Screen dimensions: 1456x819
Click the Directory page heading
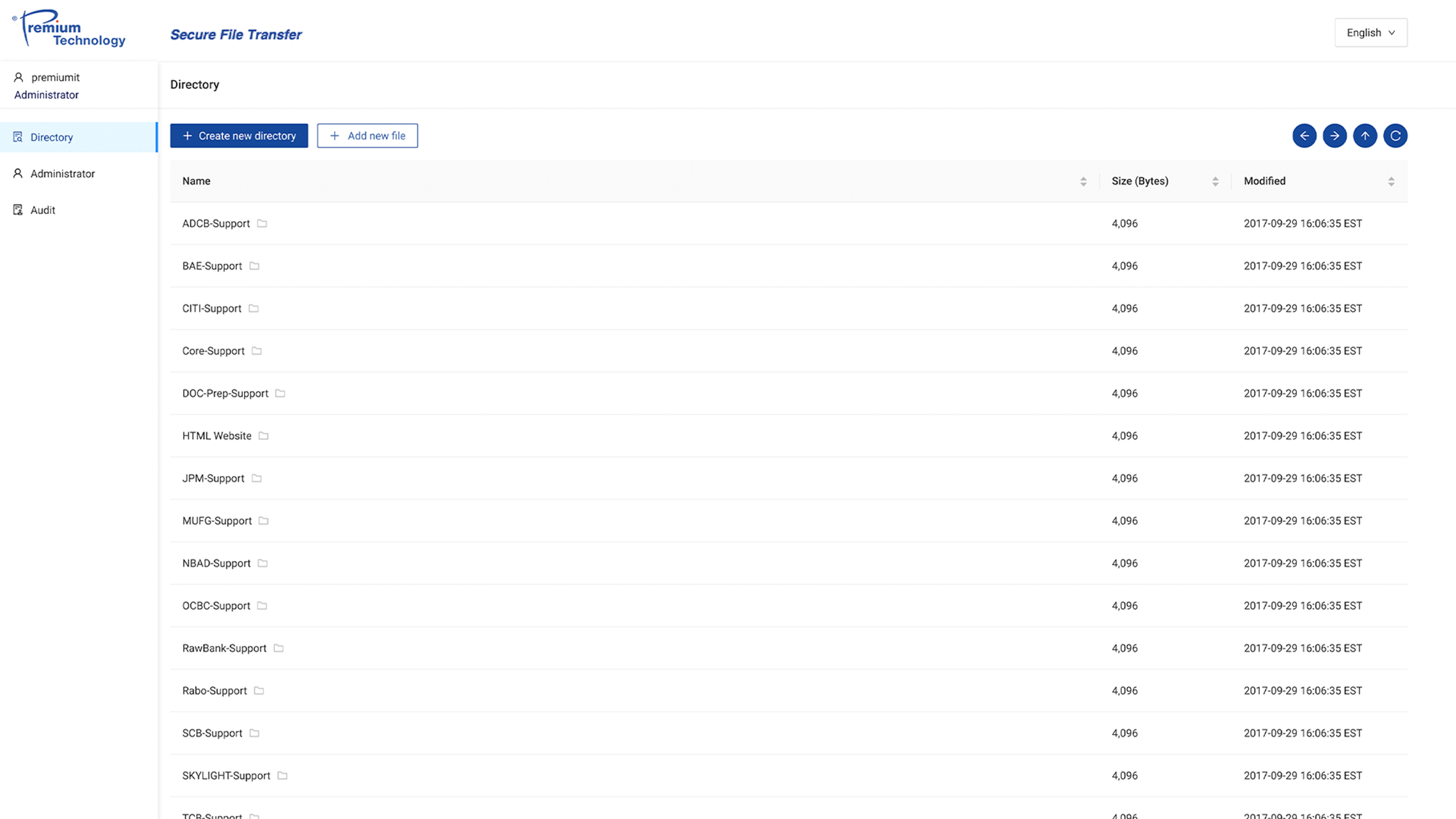coord(195,84)
